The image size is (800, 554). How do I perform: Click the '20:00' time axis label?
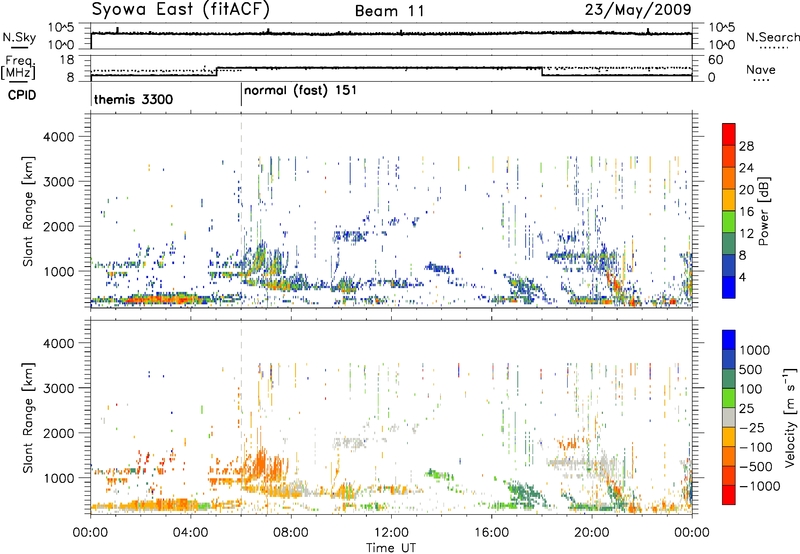592,533
